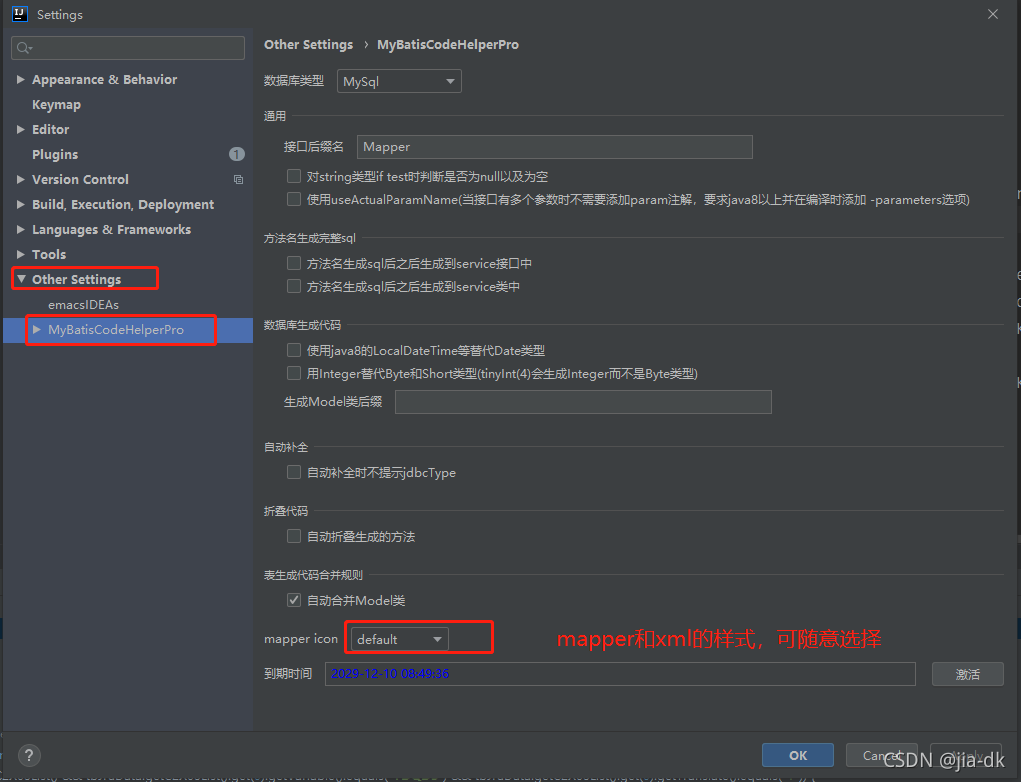Image resolution: width=1021 pixels, height=782 pixels.
Task: Expand Build, Execution, Deployment arrow
Action: pyautogui.click(x=20, y=204)
